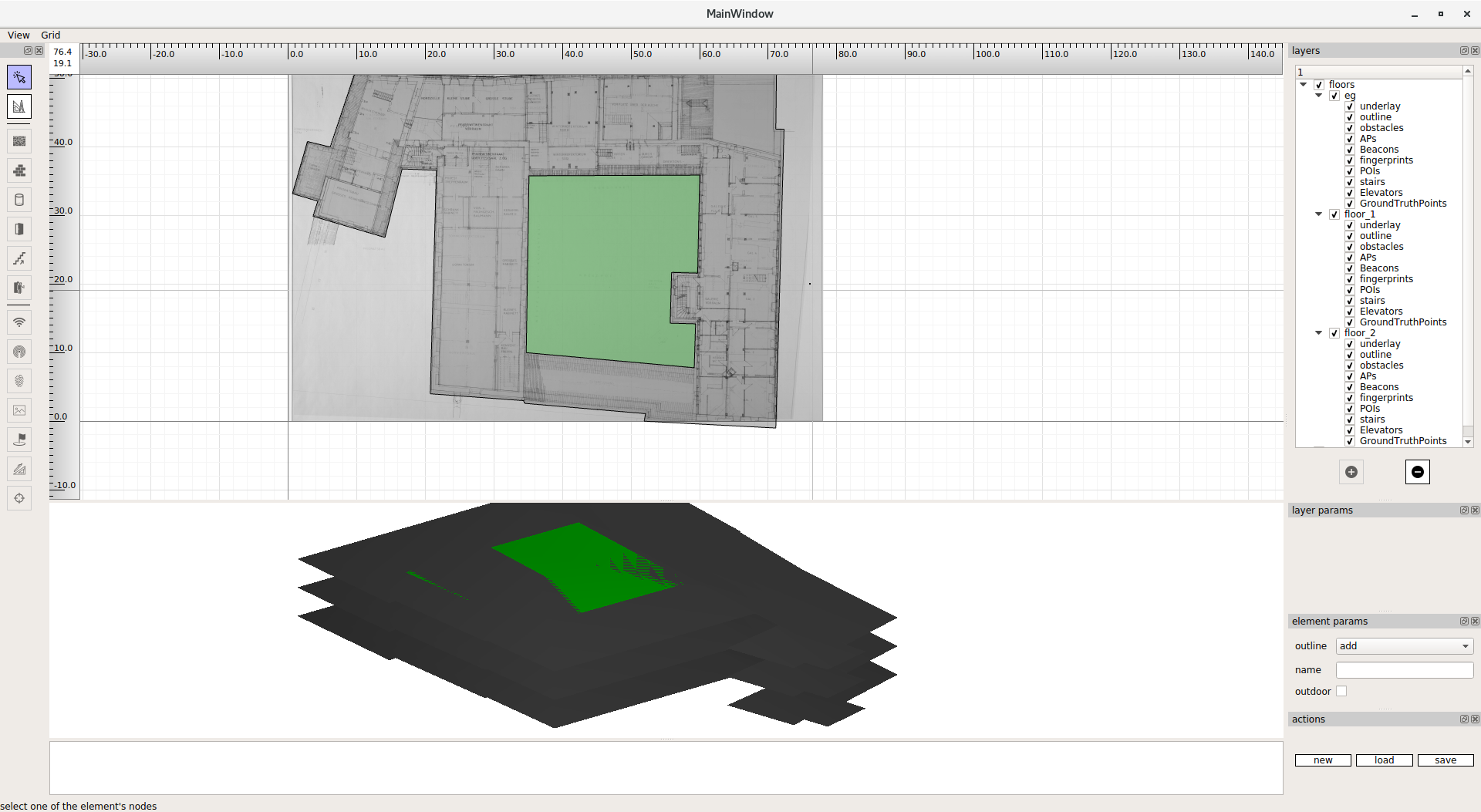Click the save button
Screen dimensions: 1481x812
1445,760
